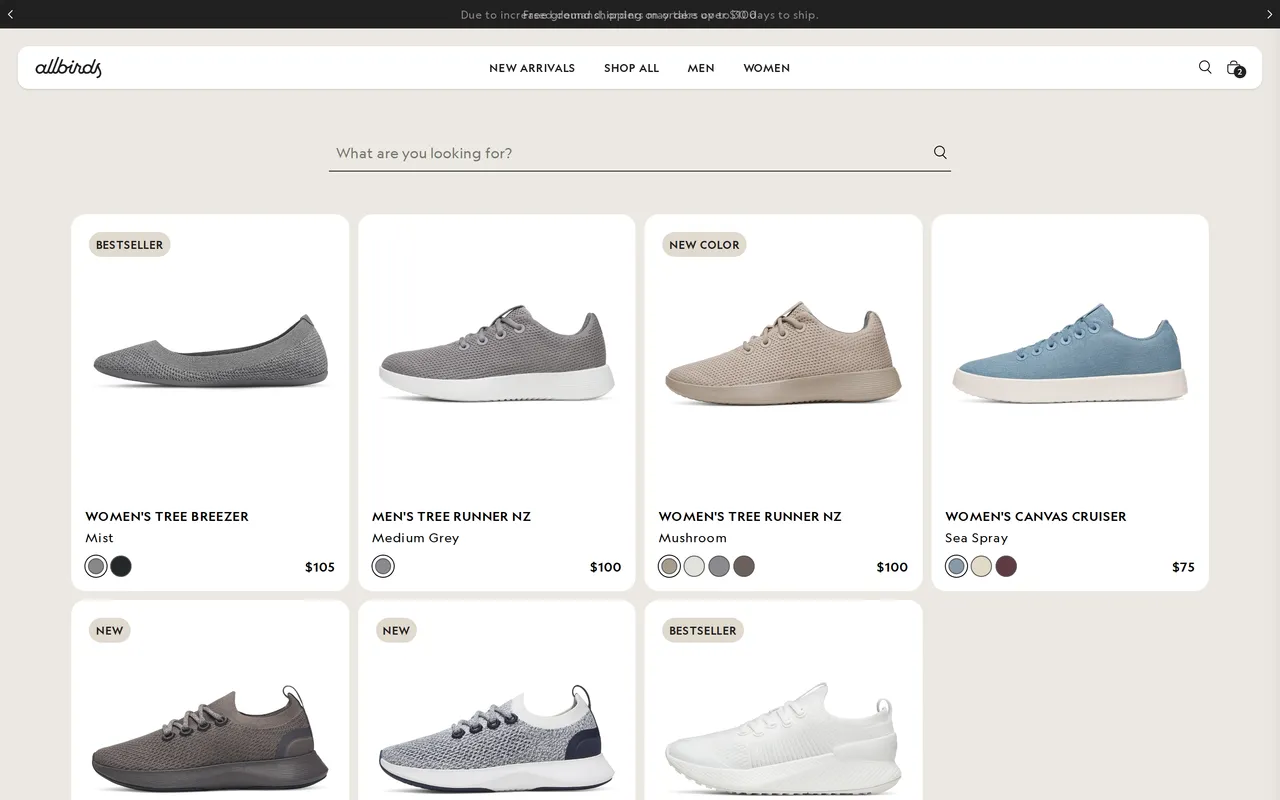Click the $105 price
This screenshot has height=800, width=1280.
[x=320, y=567]
